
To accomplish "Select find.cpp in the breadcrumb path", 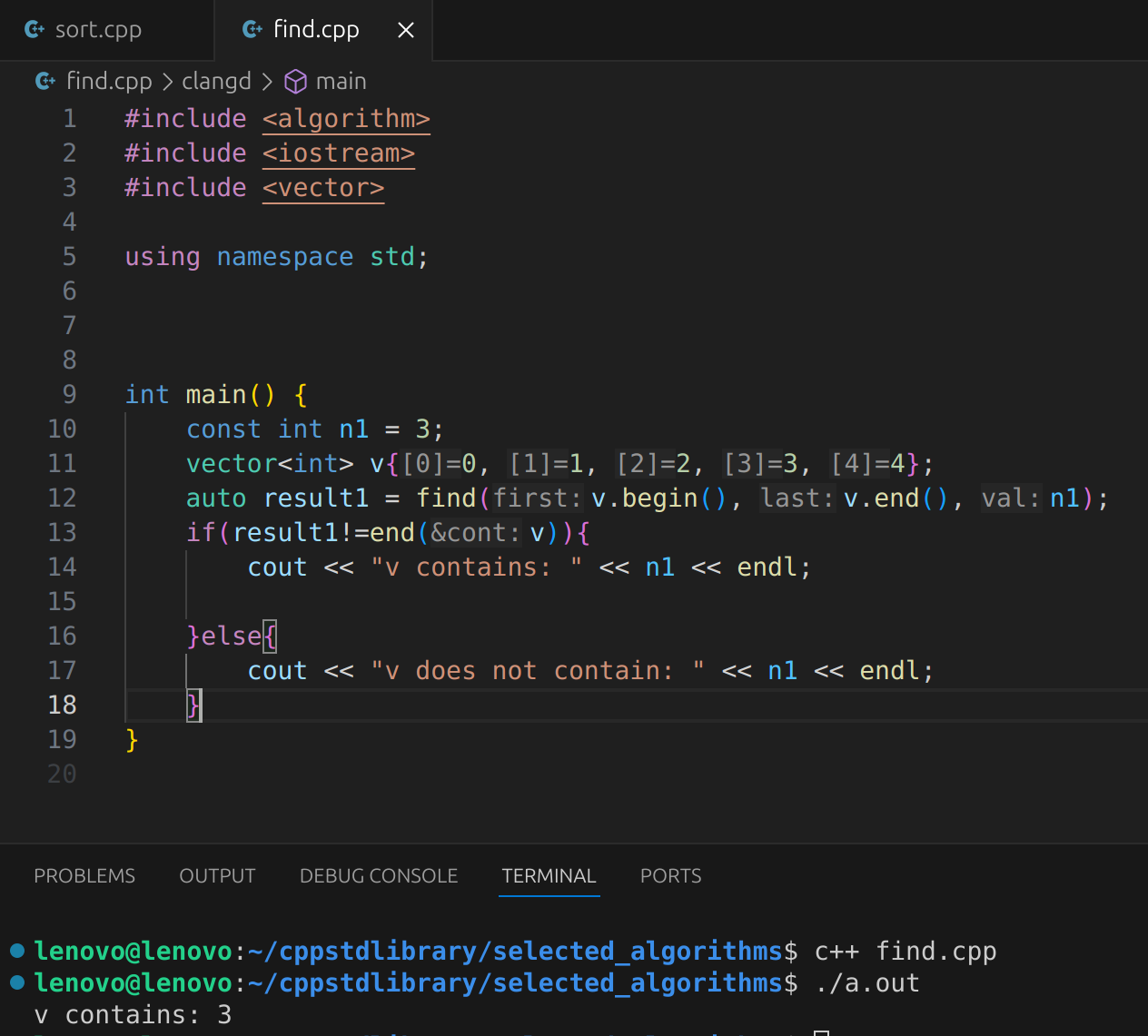I will tap(109, 82).
